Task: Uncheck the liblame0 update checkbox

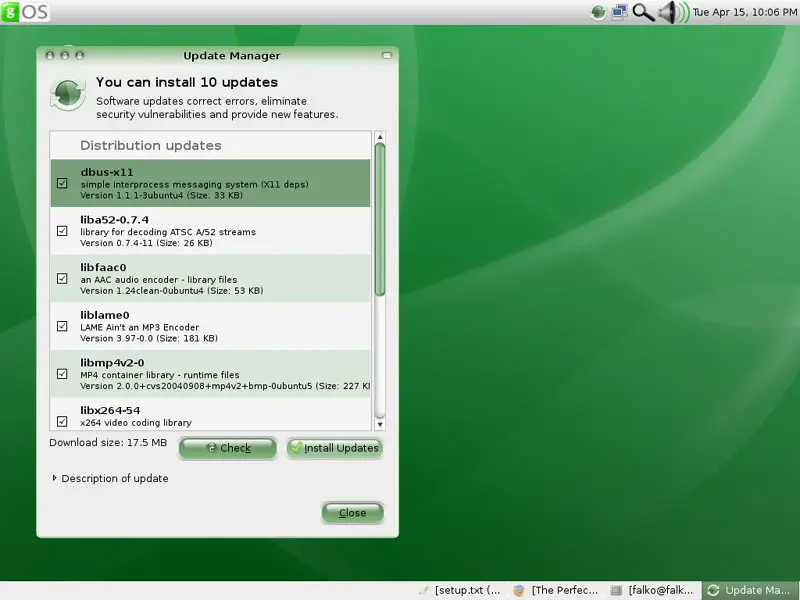Action: click(62, 326)
